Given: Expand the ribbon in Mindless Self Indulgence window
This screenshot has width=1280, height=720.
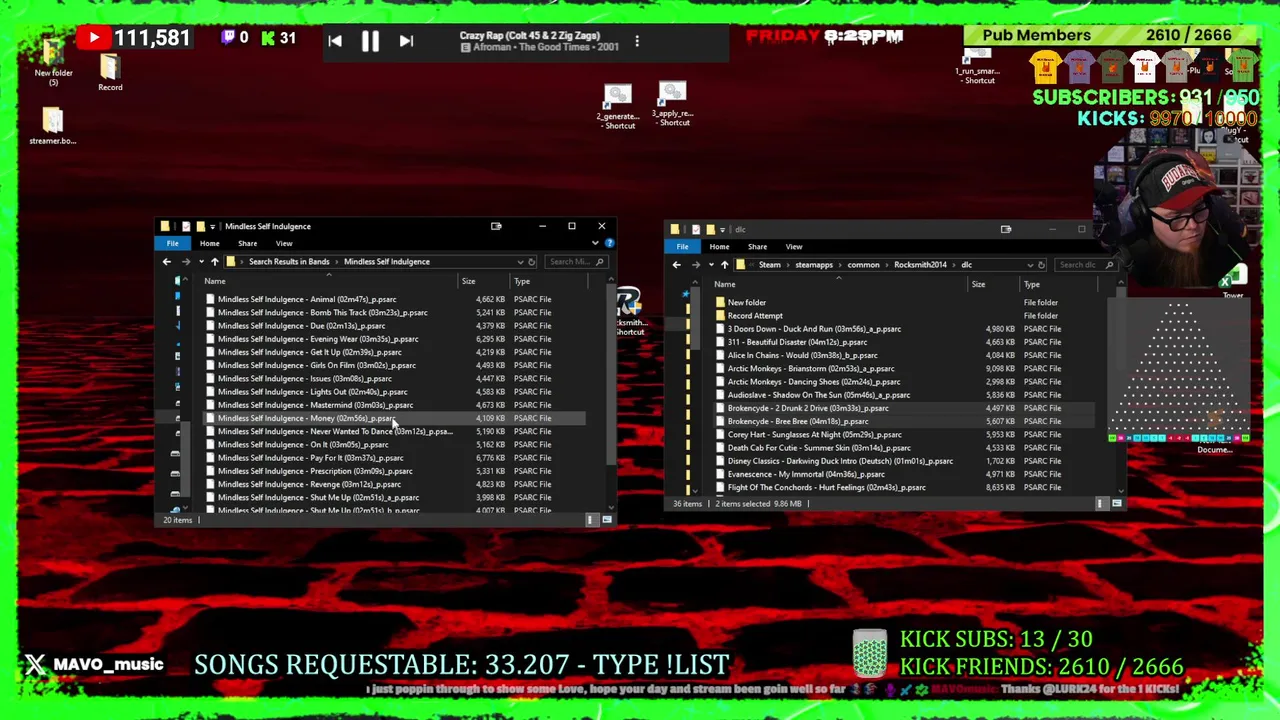Looking at the screenshot, I should tap(596, 243).
